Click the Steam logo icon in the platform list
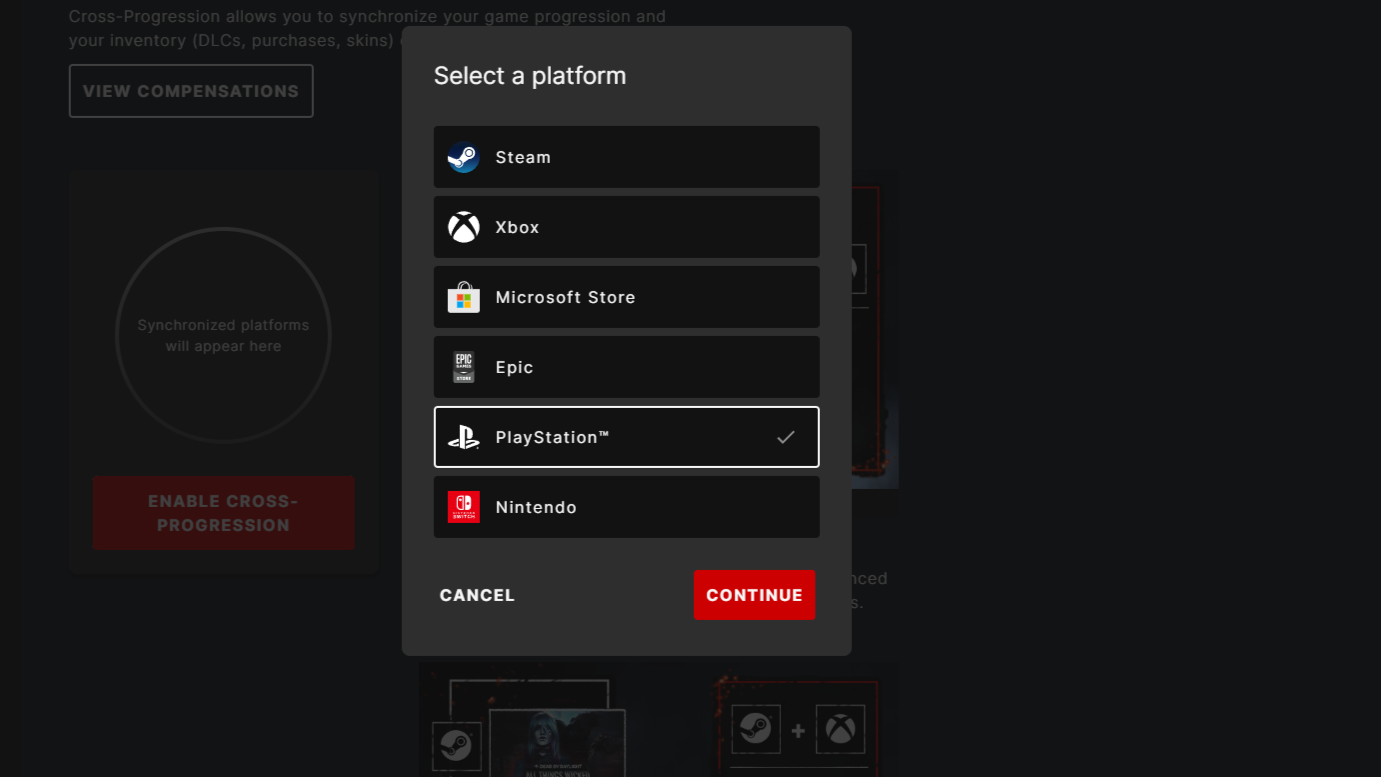The image size is (1381, 777). (463, 157)
